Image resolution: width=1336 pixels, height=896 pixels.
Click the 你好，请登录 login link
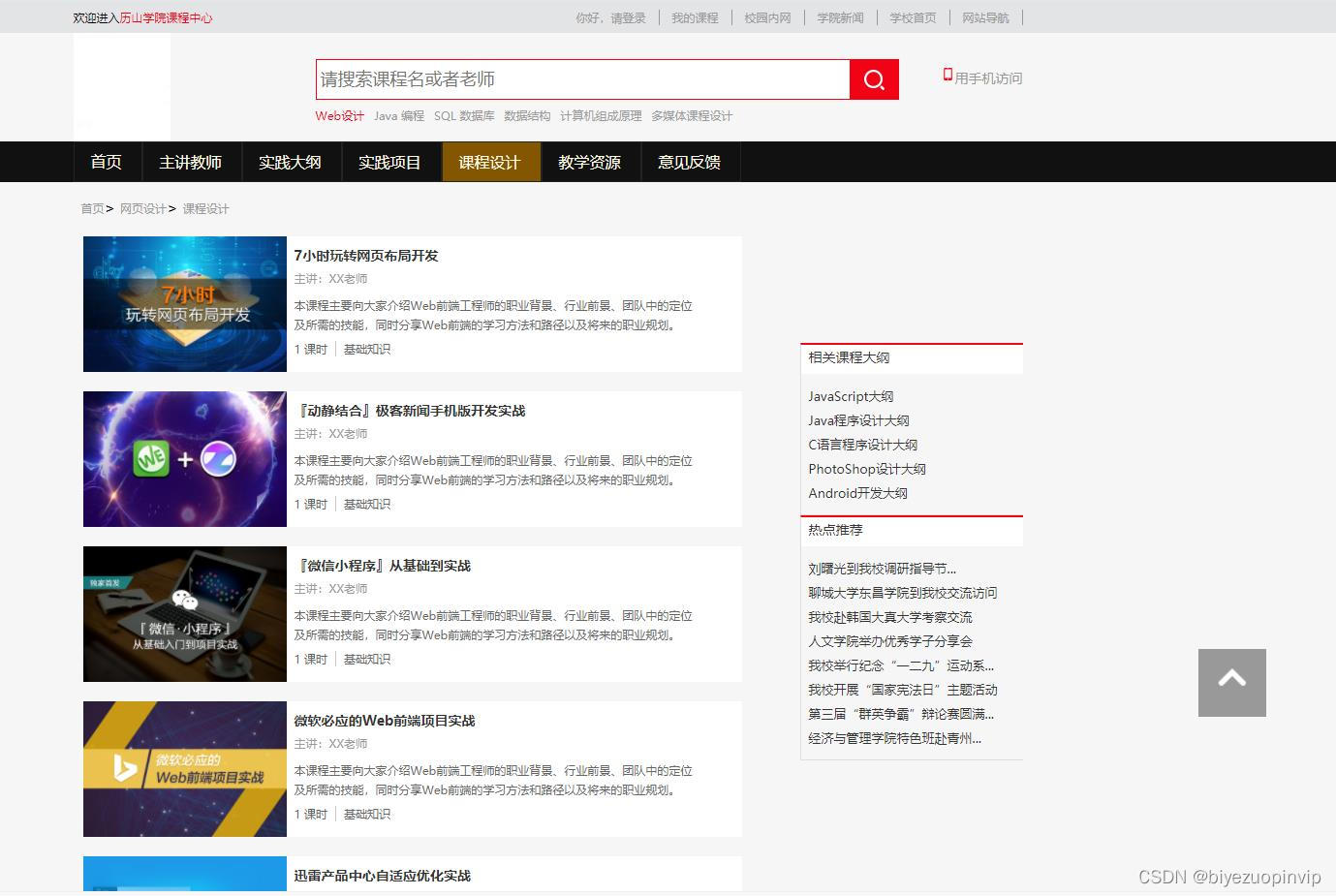coord(610,17)
